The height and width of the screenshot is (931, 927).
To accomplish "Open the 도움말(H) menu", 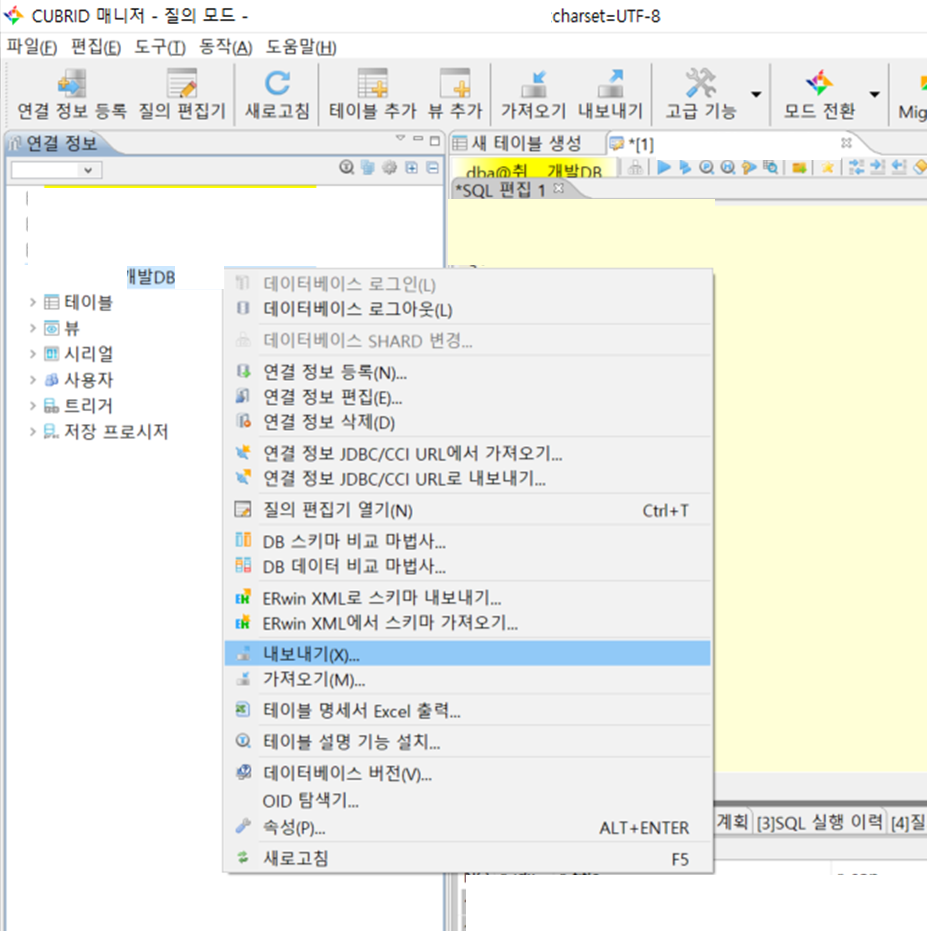I will [300, 46].
